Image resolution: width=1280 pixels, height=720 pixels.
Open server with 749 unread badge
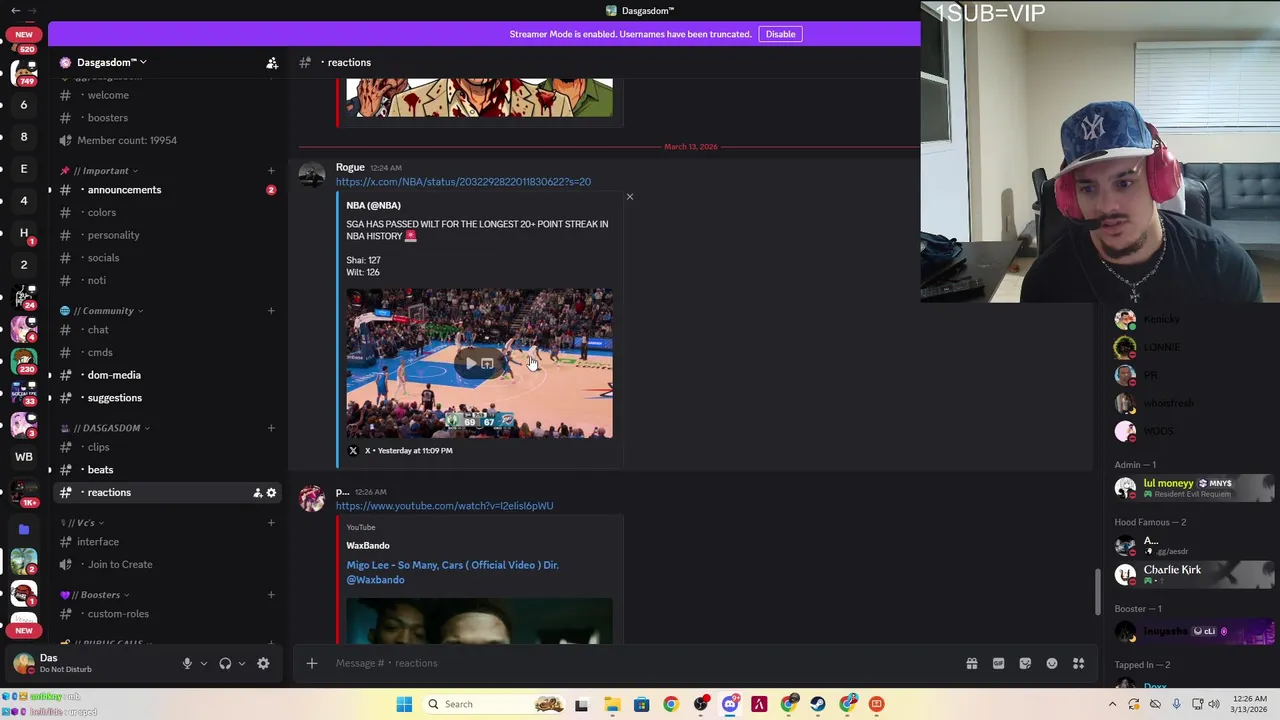click(24, 72)
